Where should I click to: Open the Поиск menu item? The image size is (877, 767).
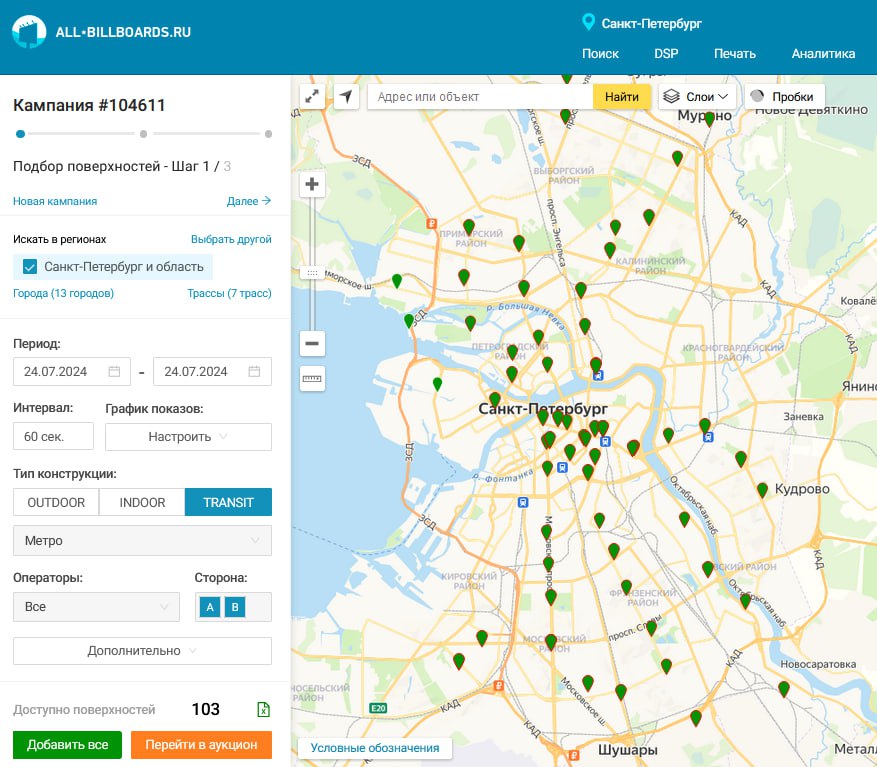[600, 54]
